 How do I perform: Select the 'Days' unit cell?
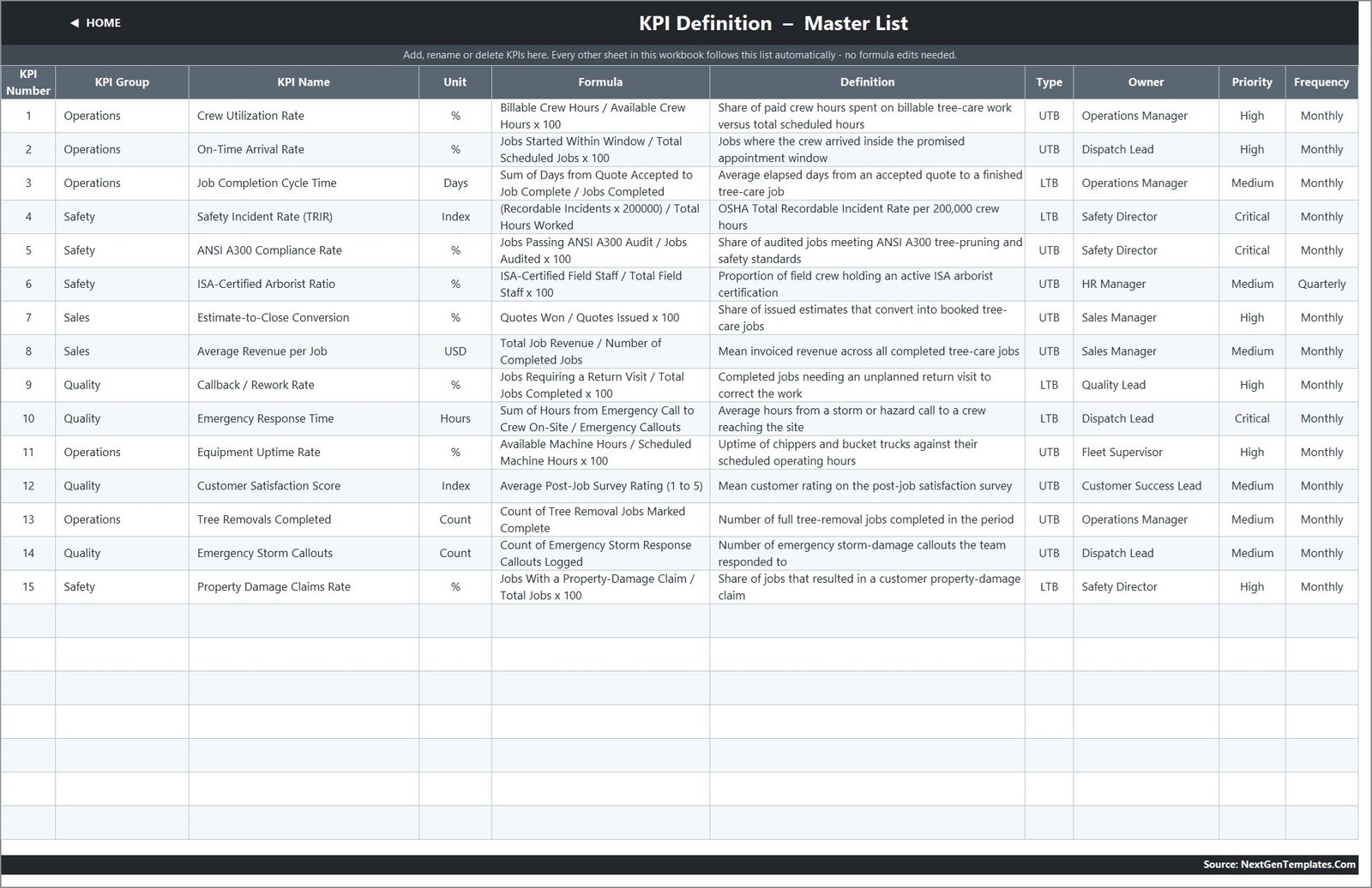pyautogui.click(x=455, y=183)
